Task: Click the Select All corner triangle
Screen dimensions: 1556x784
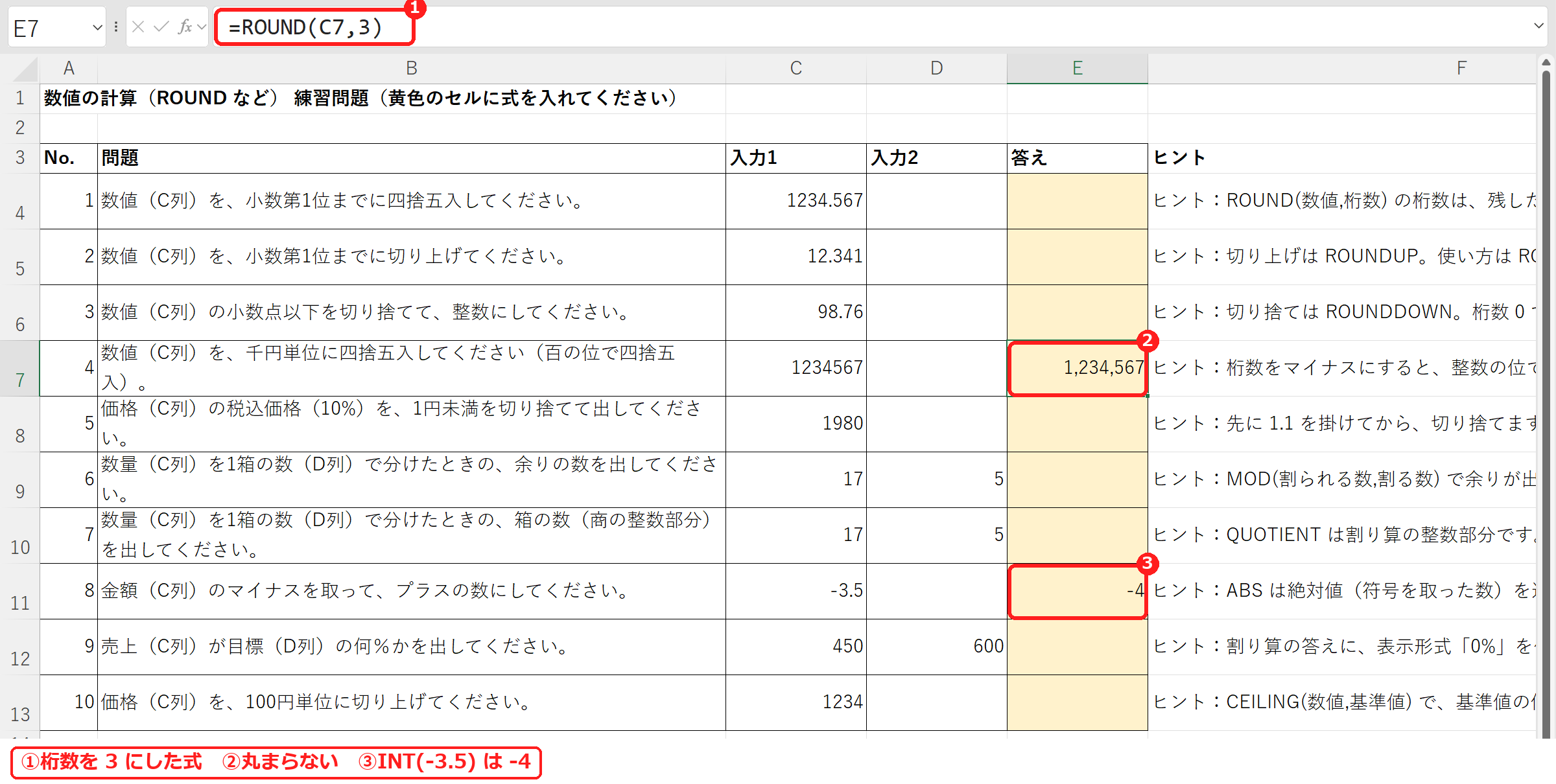Action: click(x=25, y=69)
